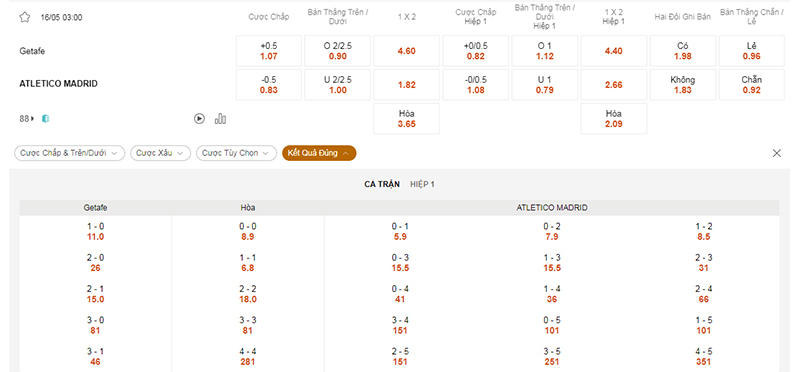
Task: Close the expanded betting panel with X
Action: (x=777, y=153)
